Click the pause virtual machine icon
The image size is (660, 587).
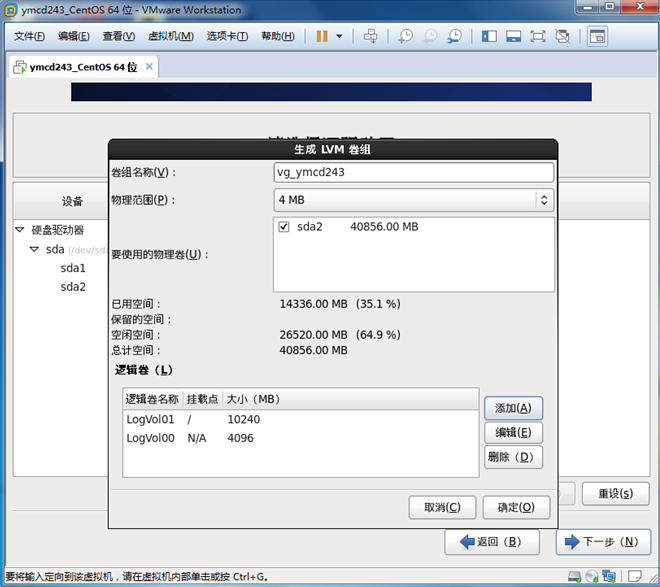[322, 36]
